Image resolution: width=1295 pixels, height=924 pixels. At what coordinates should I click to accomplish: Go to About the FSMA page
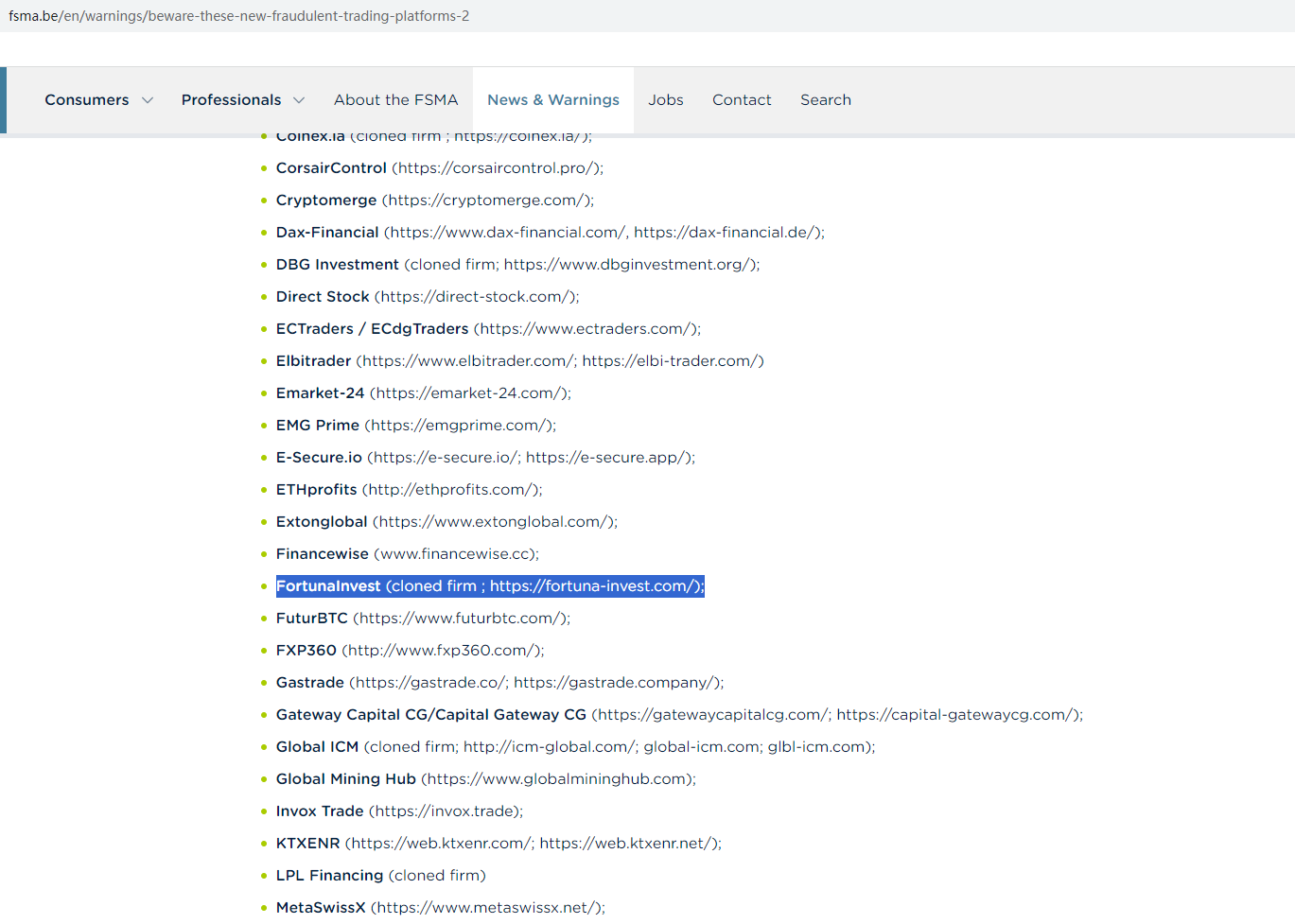[395, 100]
